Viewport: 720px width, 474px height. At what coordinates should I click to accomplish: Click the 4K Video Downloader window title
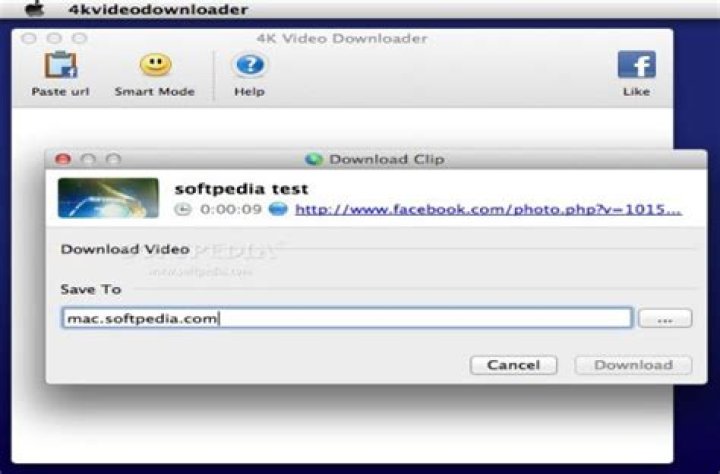(342, 38)
